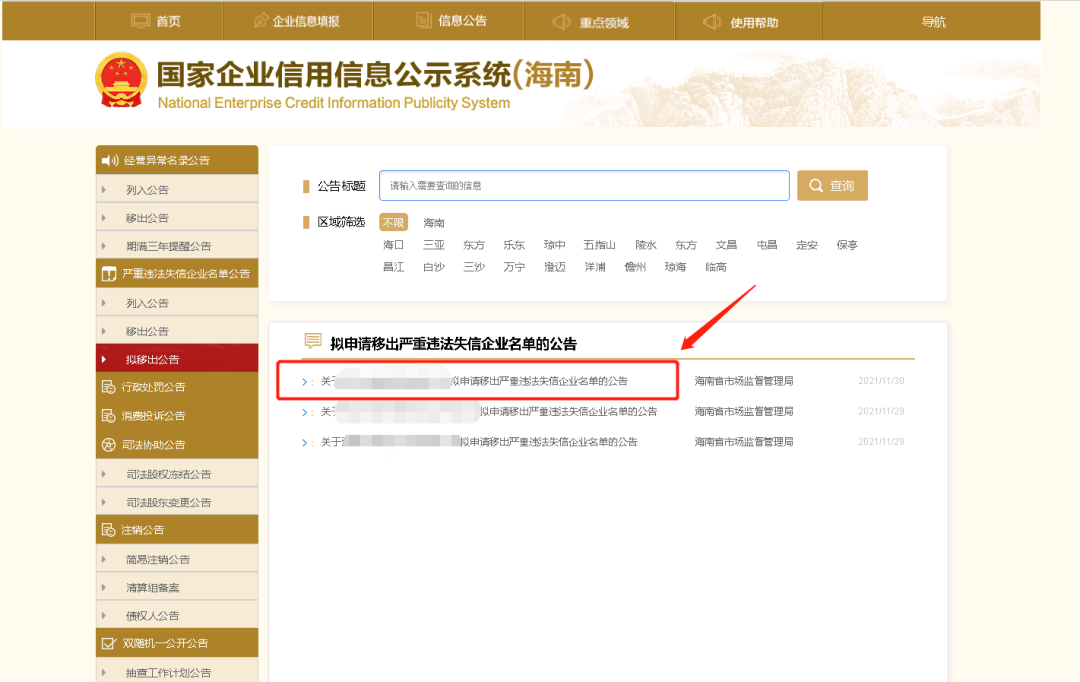Select the 行政处罚公告 sidebar icon
The width and height of the screenshot is (1080, 682).
[110, 386]
